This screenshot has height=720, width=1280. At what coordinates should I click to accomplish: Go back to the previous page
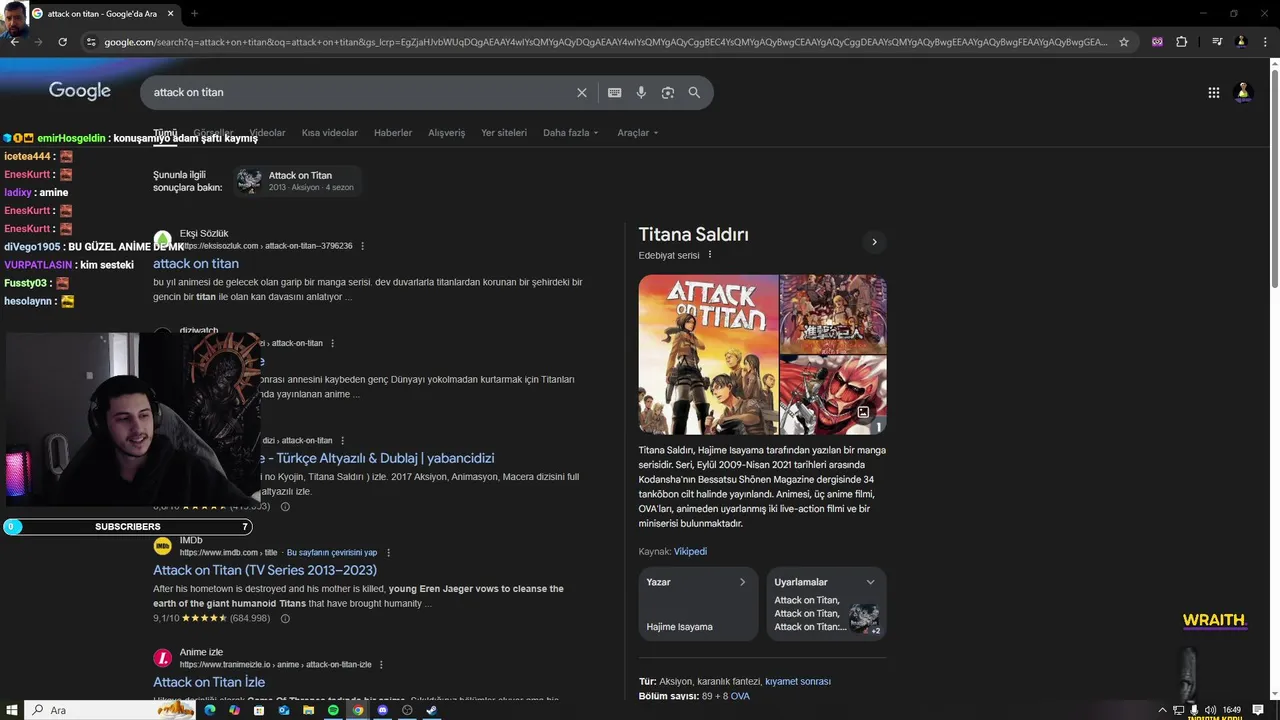click(14, 42)
